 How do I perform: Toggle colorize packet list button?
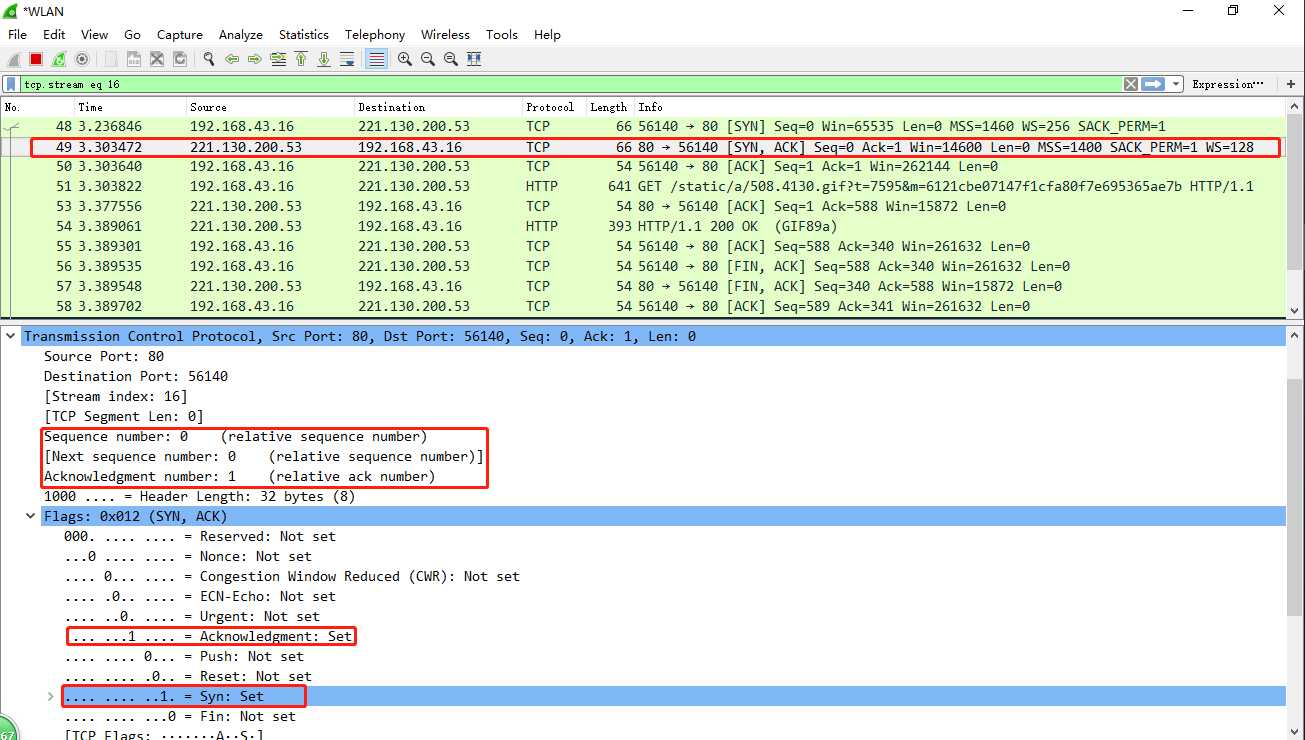[x=376, y=60]
